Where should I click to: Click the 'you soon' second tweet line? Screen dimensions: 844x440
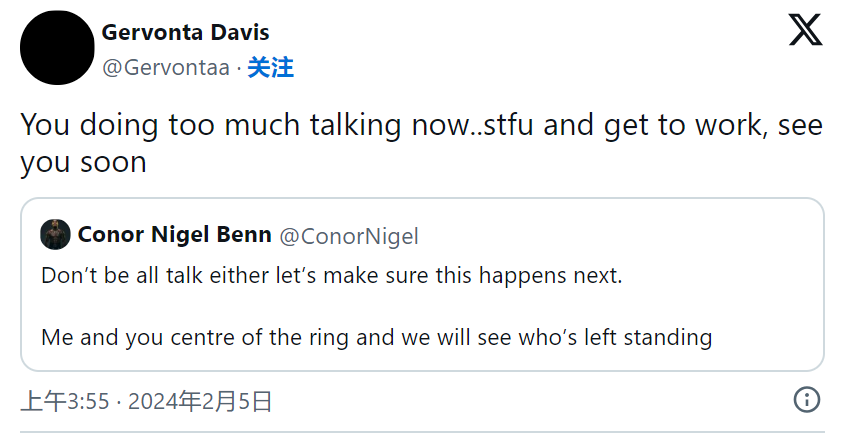click(x=83, y=162)
